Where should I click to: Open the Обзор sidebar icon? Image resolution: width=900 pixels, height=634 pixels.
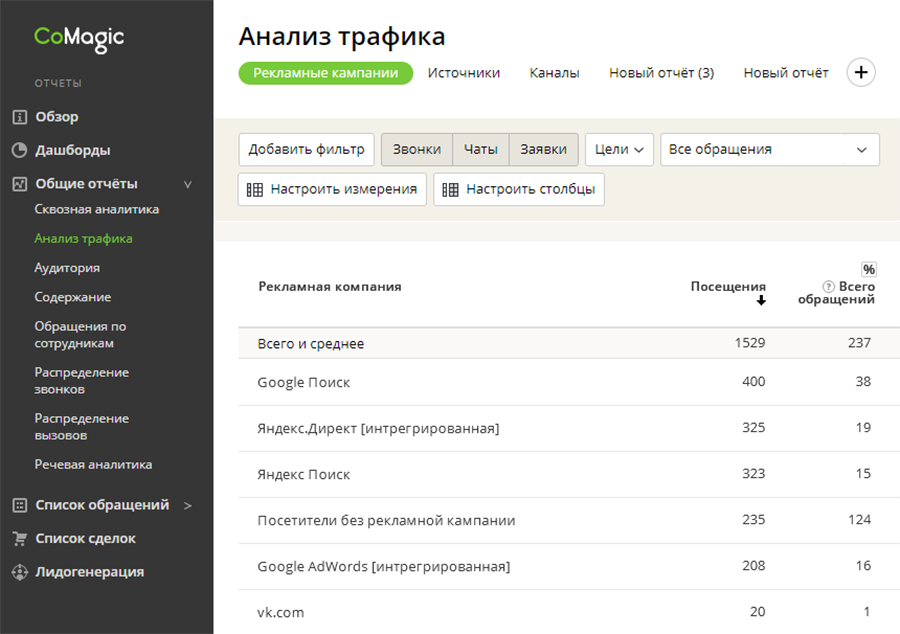(x=19, y=117)
